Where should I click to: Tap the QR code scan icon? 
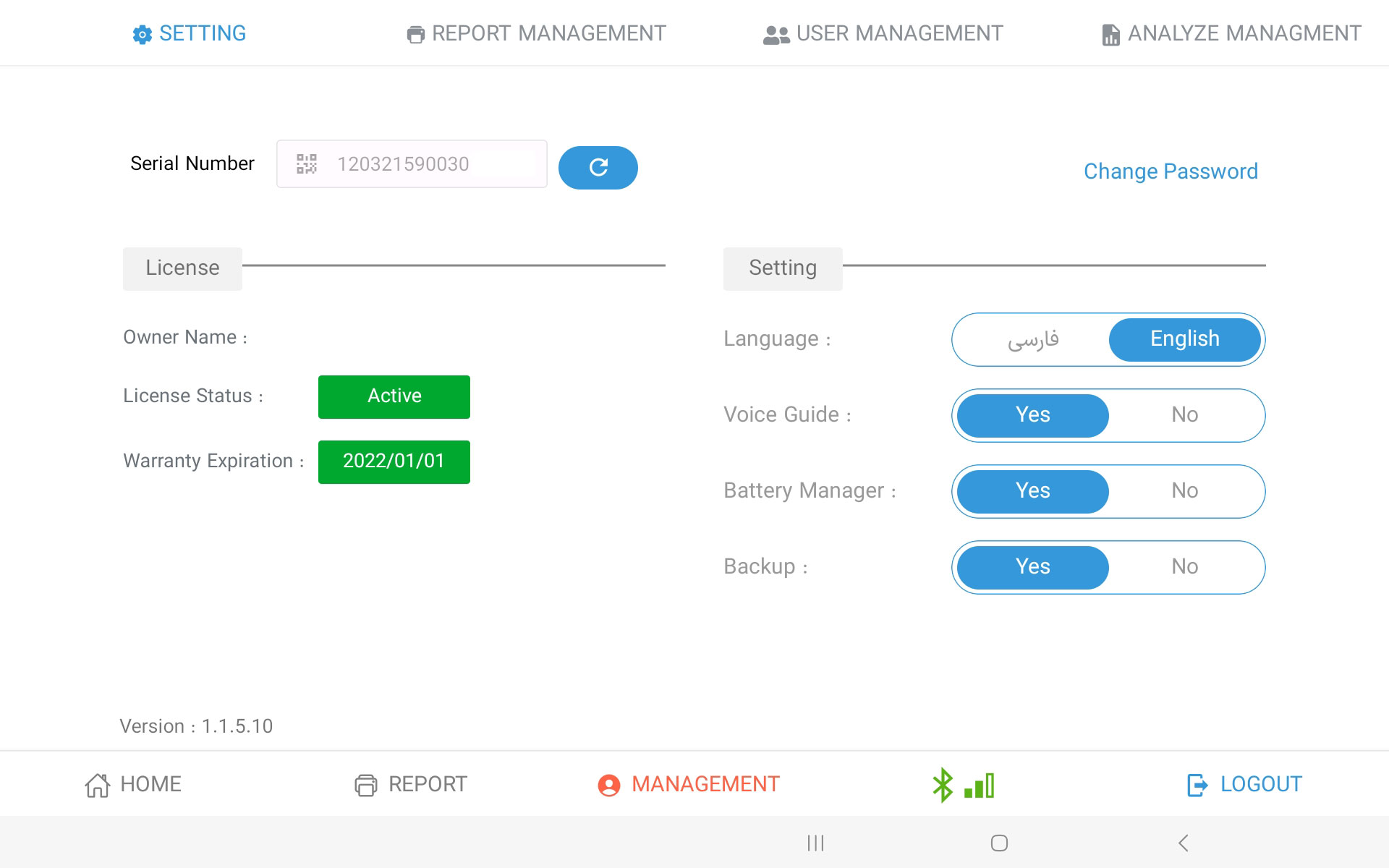click(307, 164)
